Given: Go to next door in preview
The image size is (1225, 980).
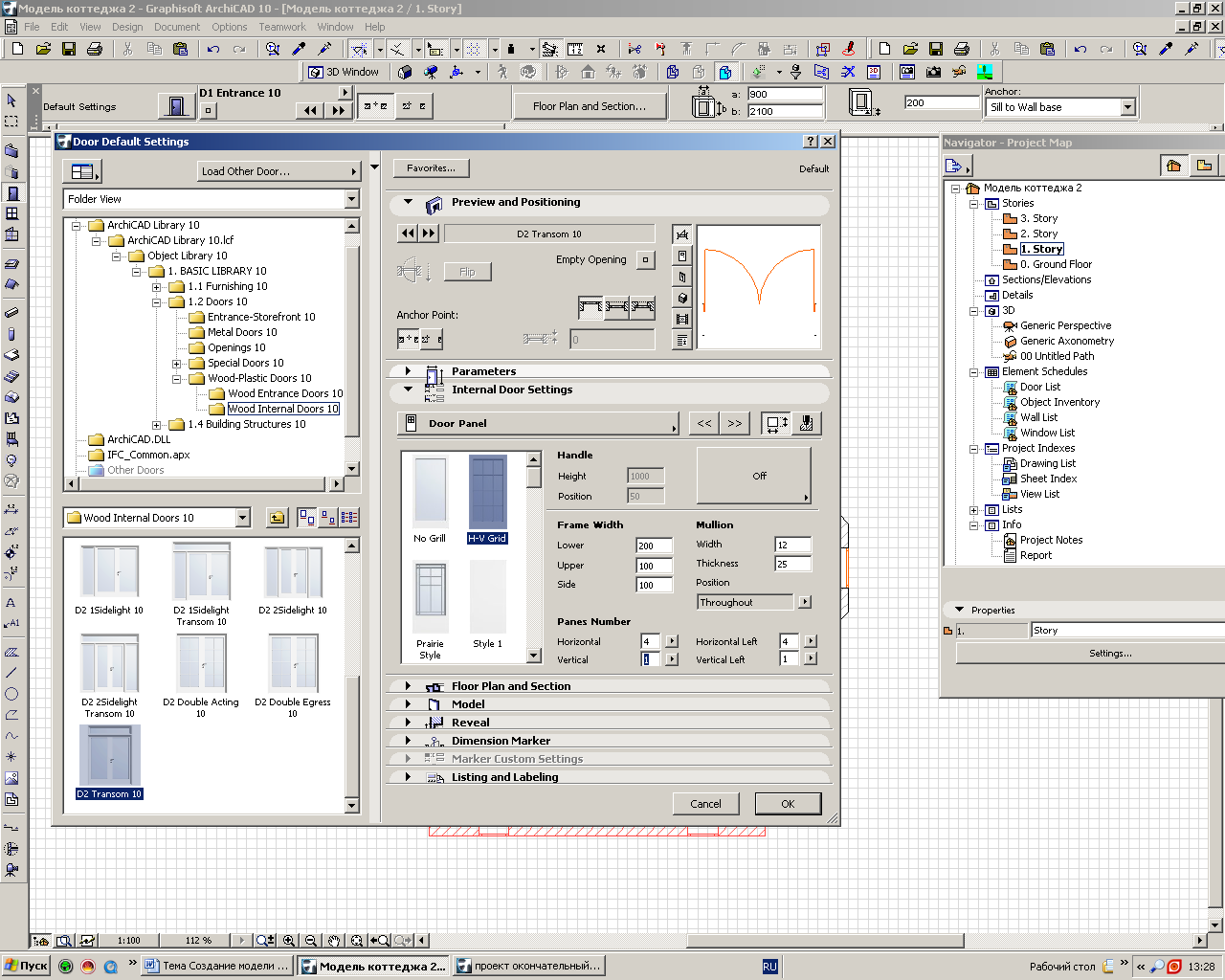Looking at the screenshot, I should 428,234.
